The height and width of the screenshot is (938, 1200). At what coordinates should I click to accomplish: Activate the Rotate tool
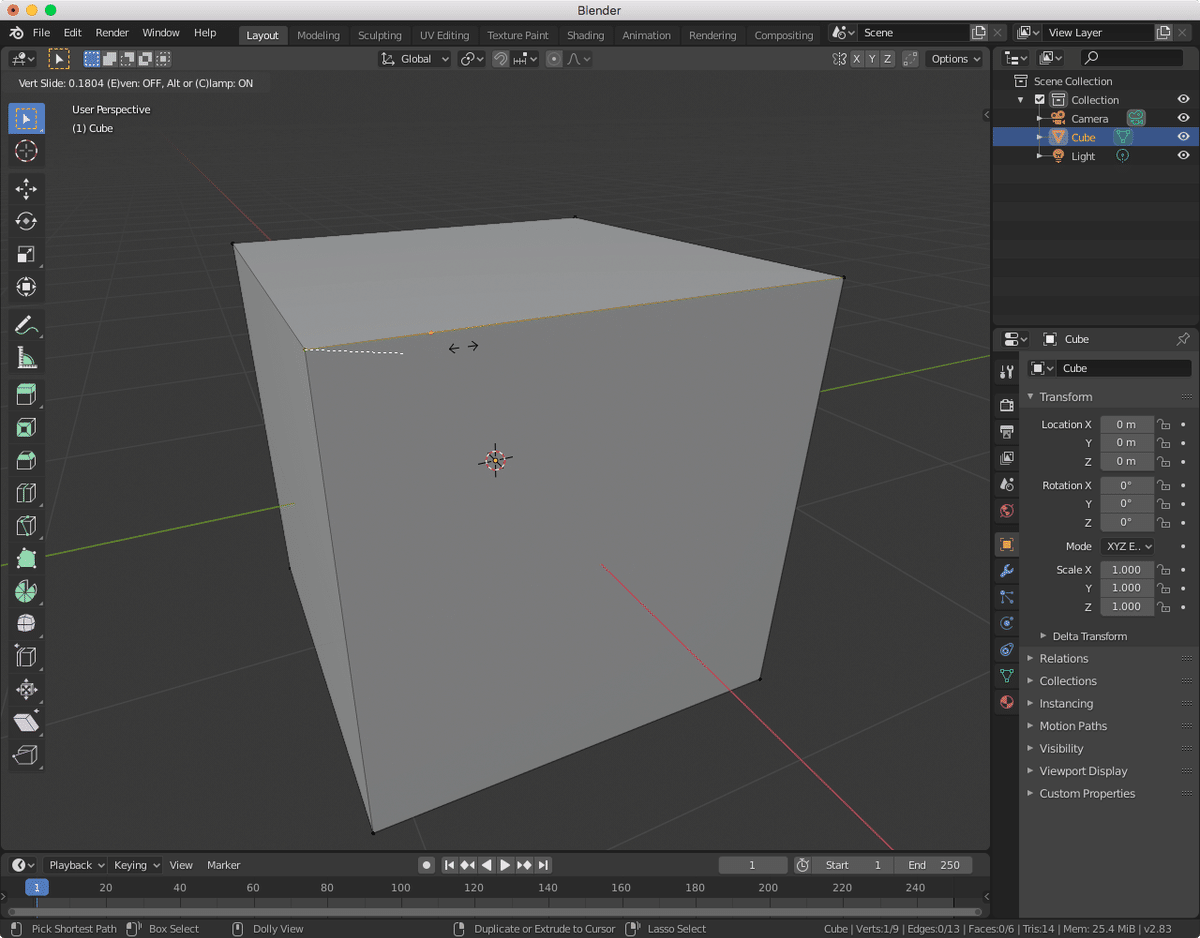(27, 221)
